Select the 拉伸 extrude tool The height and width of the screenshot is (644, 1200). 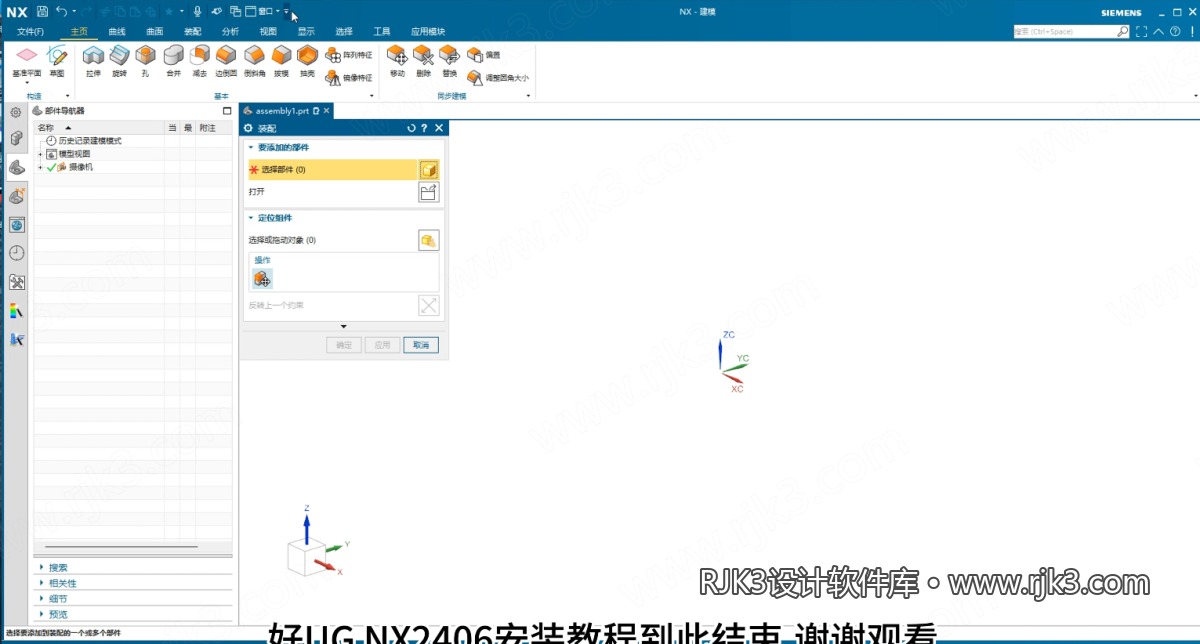(x=93, y=60)
